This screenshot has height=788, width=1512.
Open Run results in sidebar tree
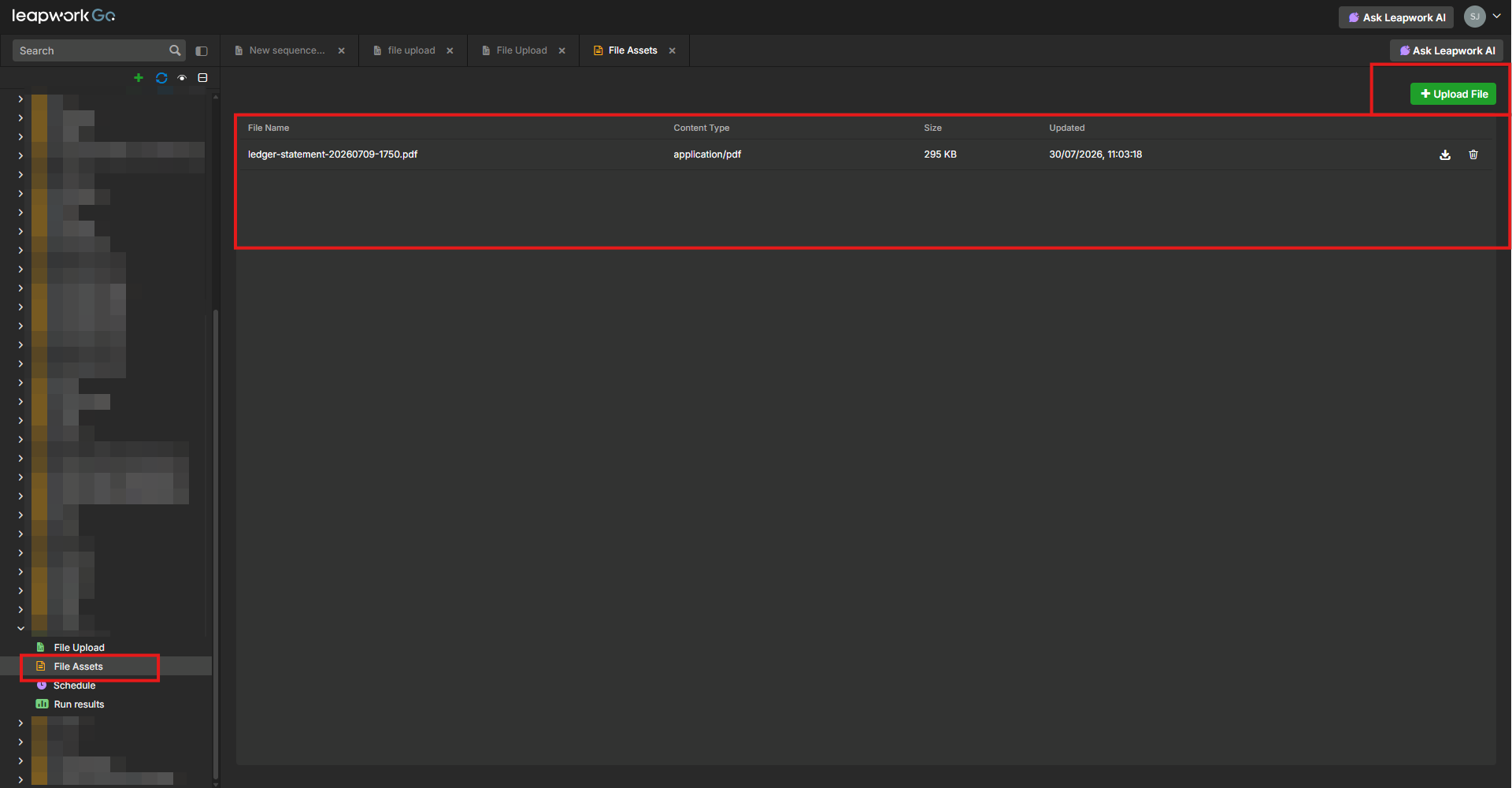[x=79, y=704]
